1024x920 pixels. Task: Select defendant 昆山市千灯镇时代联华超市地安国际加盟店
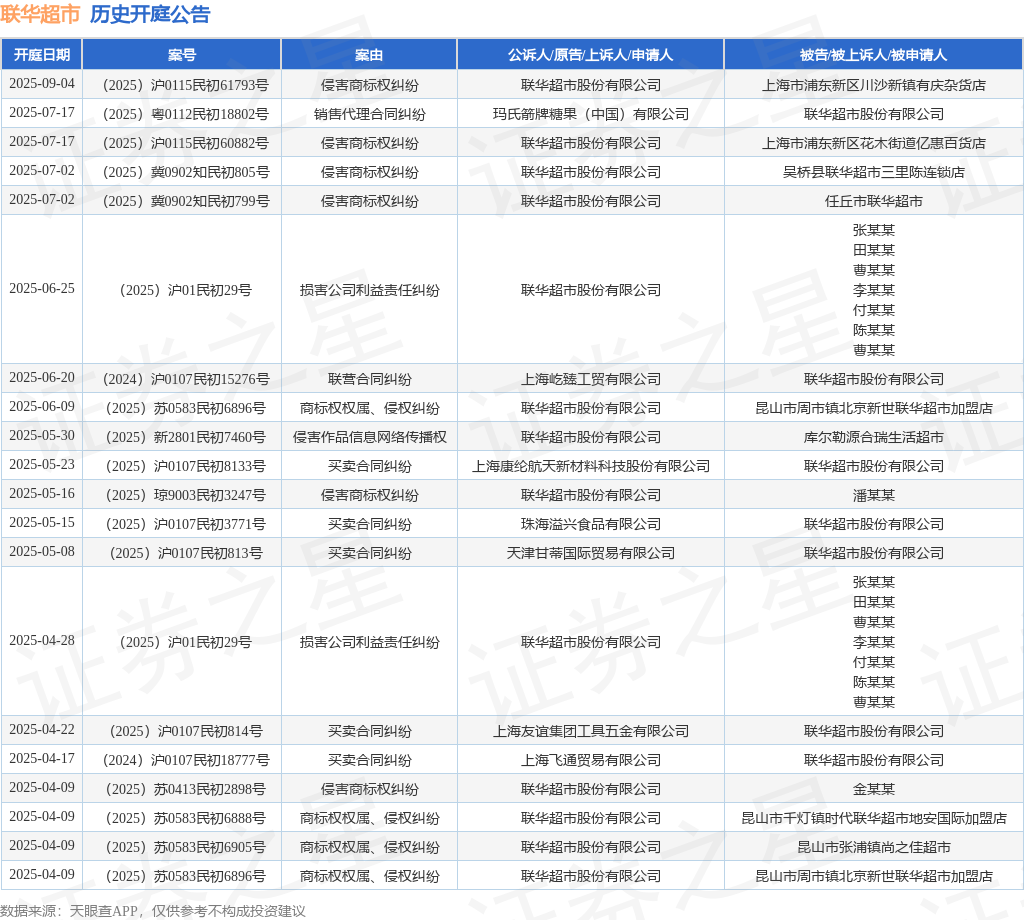click(874, 819)
